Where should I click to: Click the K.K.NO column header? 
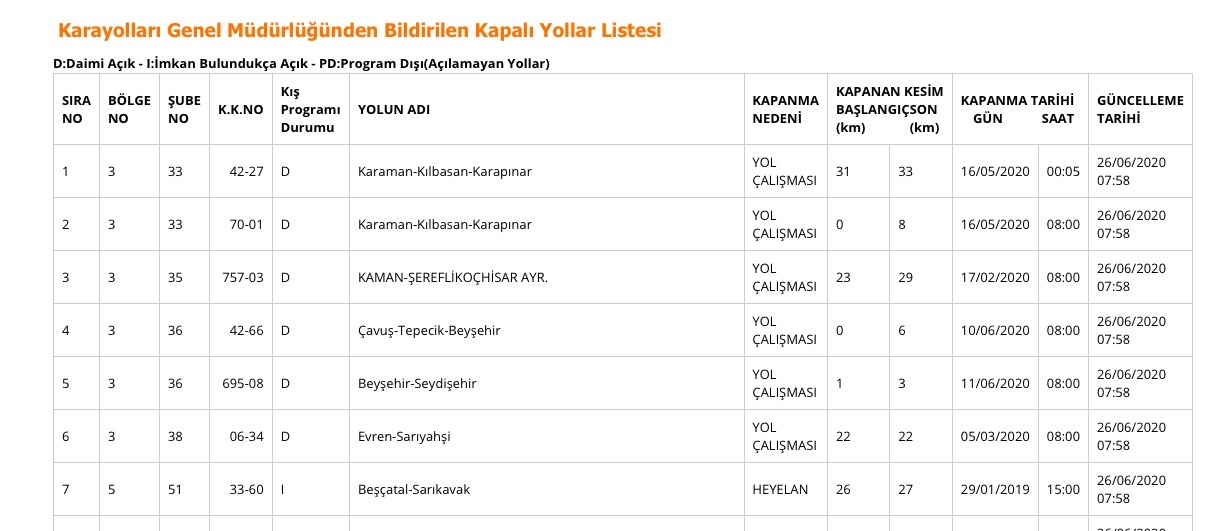pos(240,109)
